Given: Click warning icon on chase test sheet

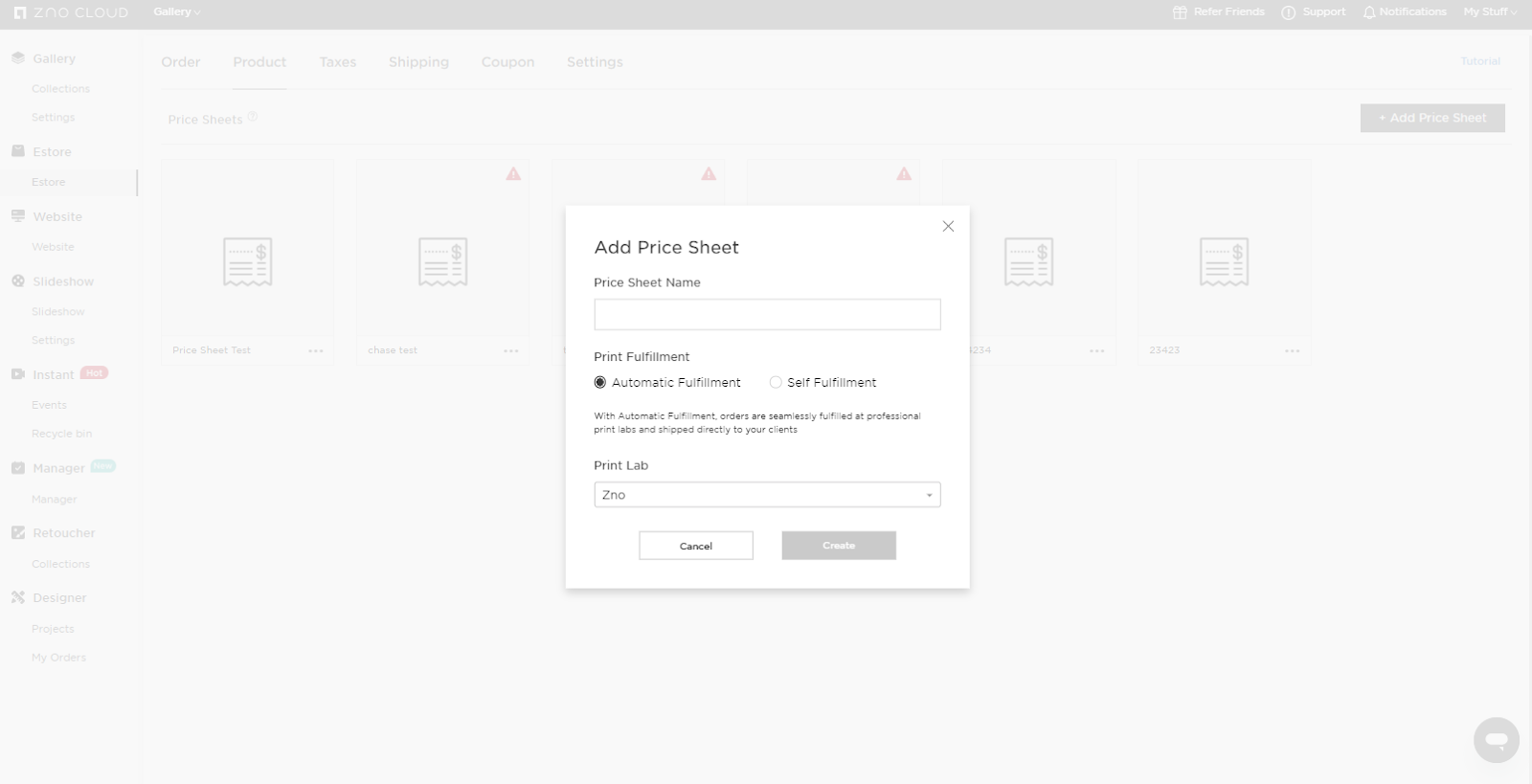Looking at the screenshot, I should coord(514,174).
